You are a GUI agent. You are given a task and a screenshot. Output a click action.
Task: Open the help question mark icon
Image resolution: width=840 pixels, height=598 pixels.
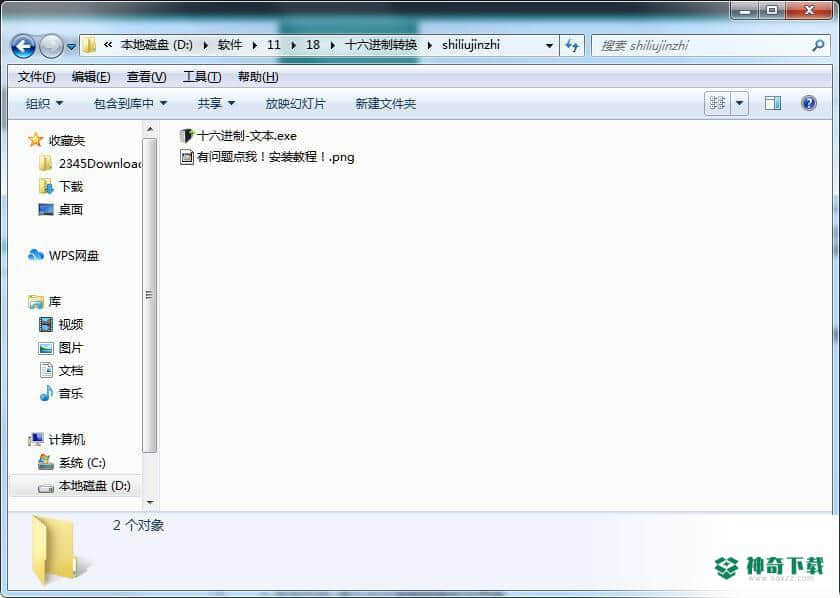tap(808, 103)
